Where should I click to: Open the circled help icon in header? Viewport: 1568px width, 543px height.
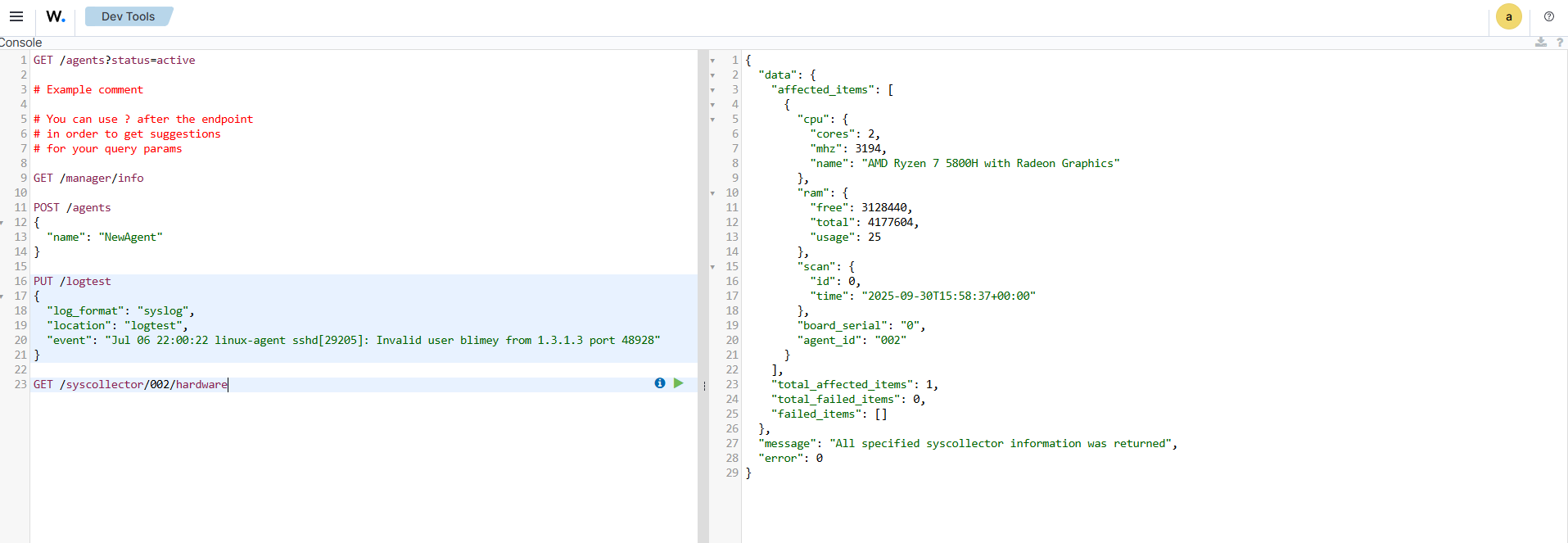pyautogui.click(x=1548, y=16)
